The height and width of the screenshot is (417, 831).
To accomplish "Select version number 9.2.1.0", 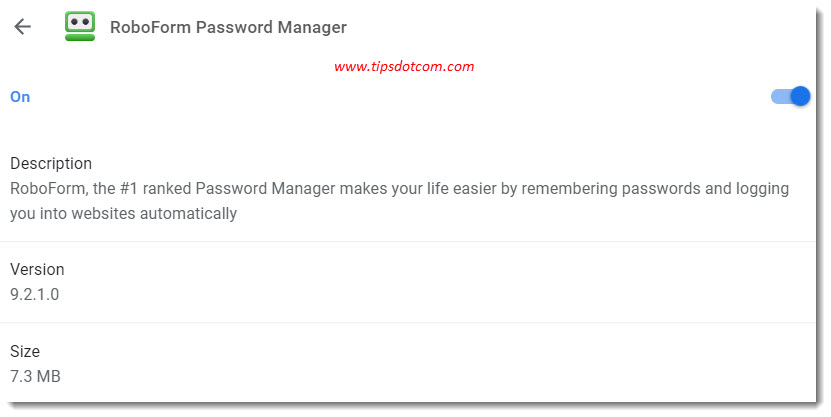I will (34, 294).
